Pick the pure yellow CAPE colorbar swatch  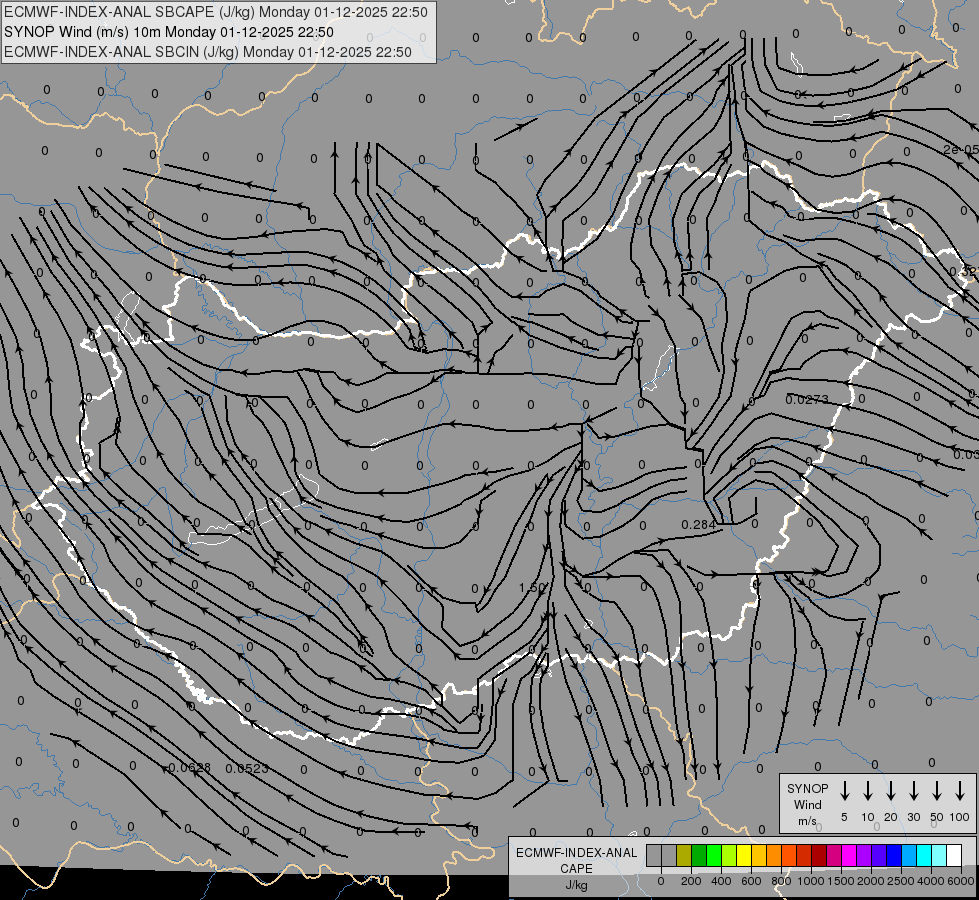pos(744,855)
